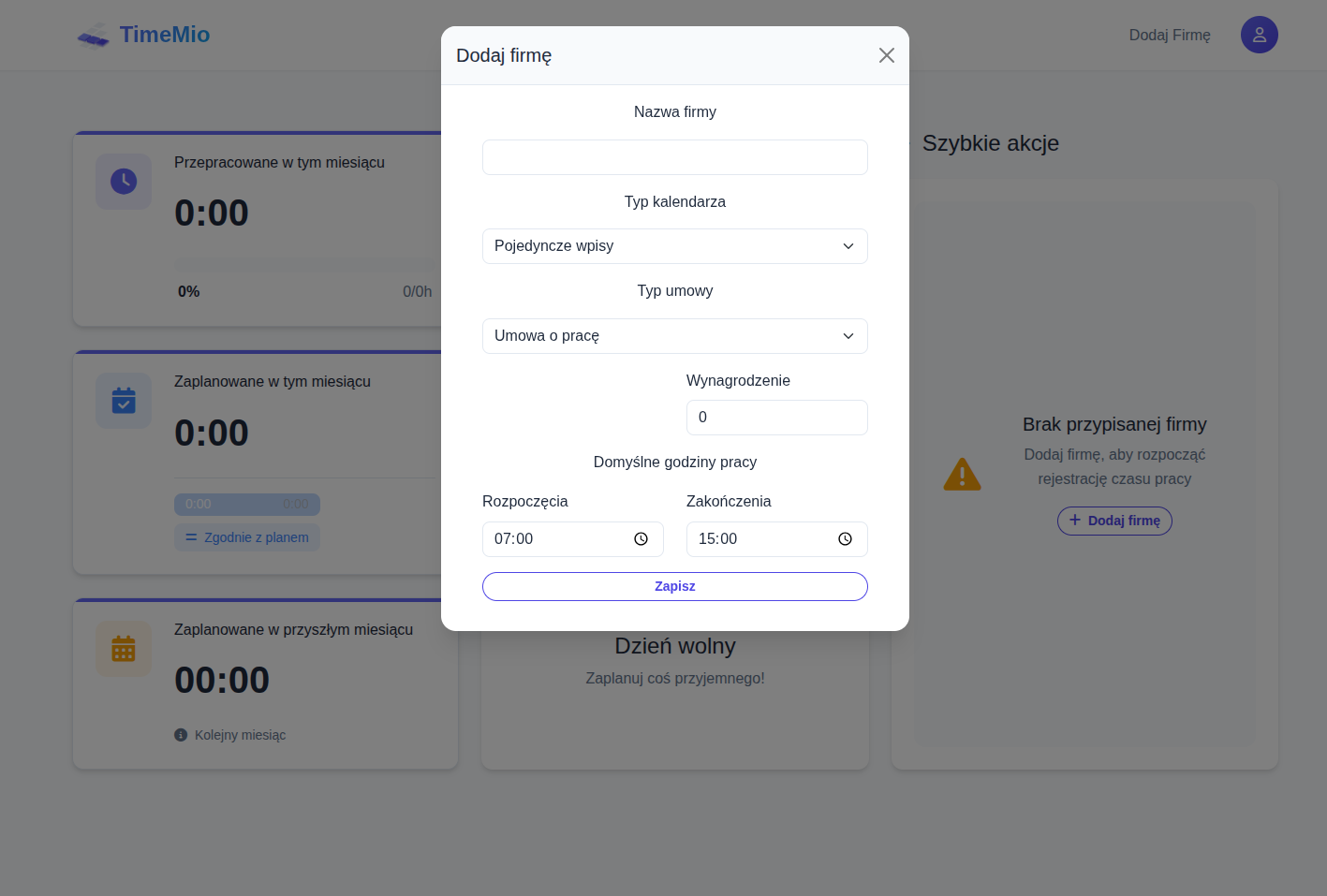
Task: Click the orange calendar icon for next month
Action: [x=124, y=649]
